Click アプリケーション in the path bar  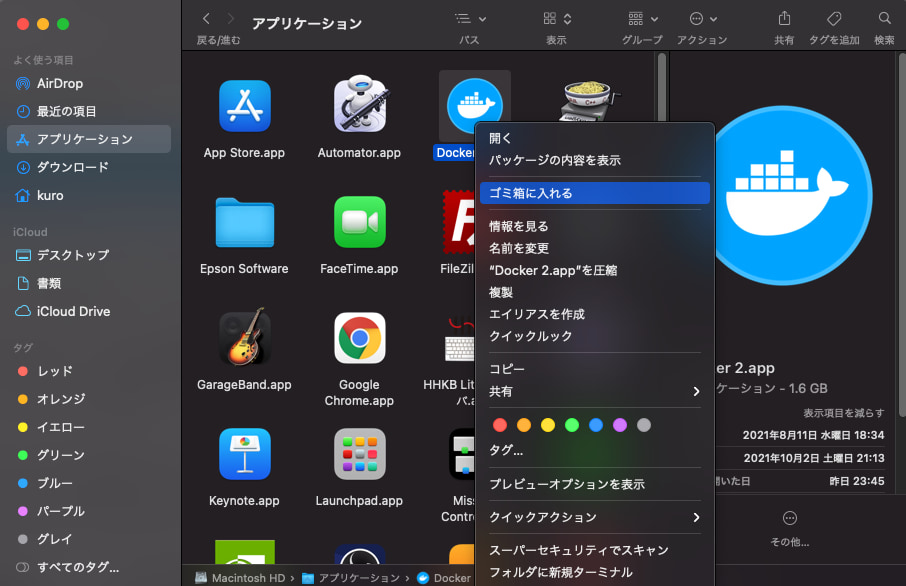coord(351,578)
